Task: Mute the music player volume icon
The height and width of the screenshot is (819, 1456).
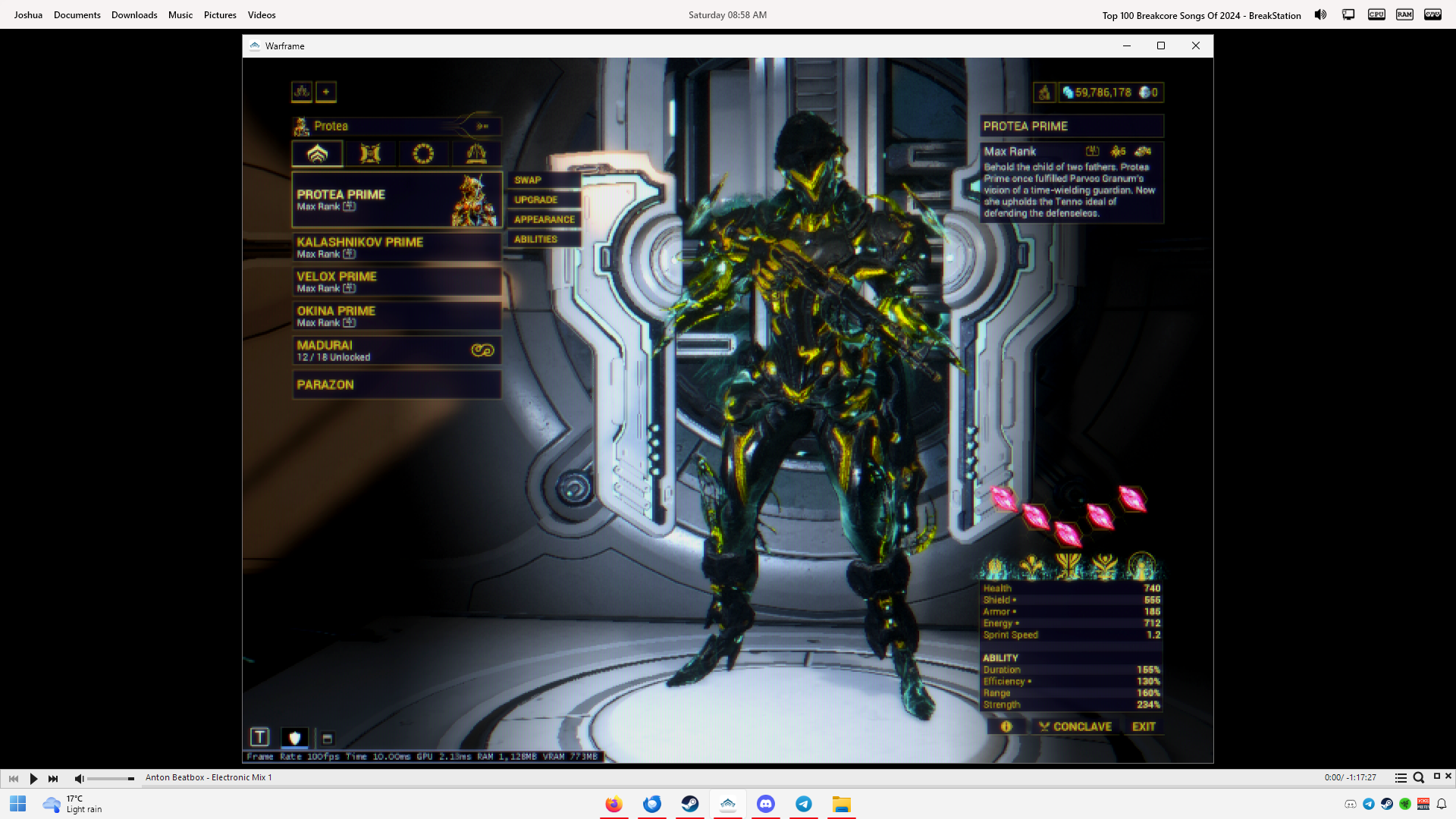Action: pos(79,778)
